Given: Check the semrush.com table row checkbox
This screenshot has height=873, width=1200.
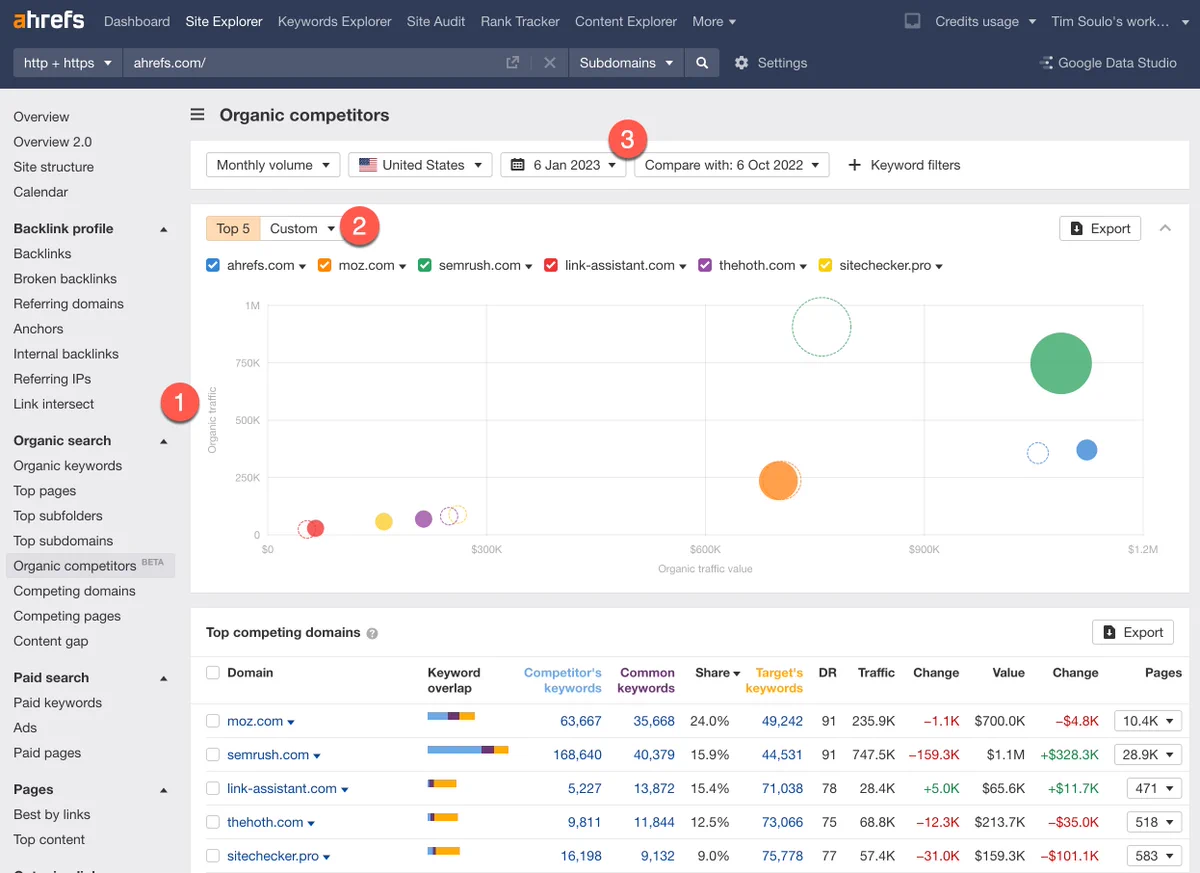Looking at the screenshot, I should coord(212,755).
